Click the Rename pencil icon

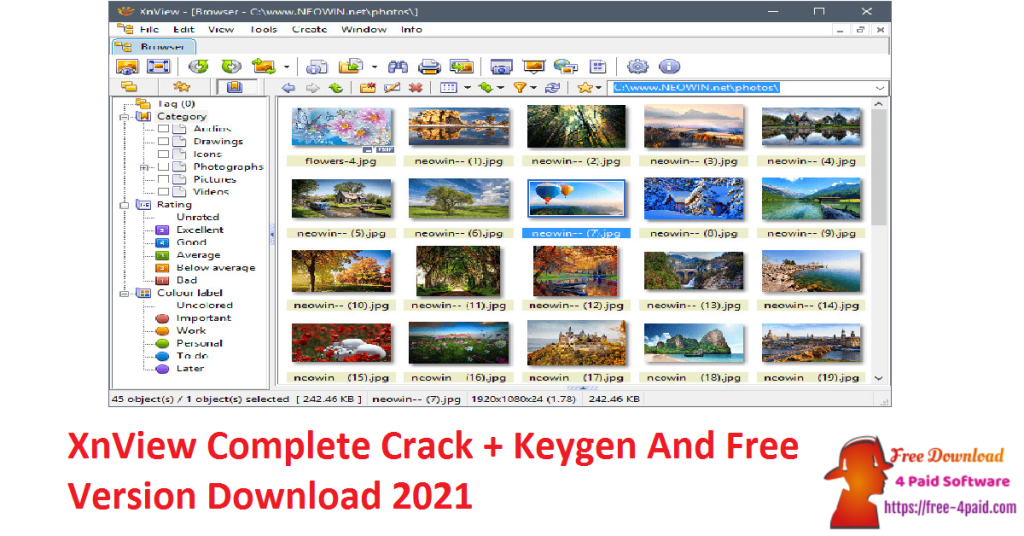click(392, 88)
